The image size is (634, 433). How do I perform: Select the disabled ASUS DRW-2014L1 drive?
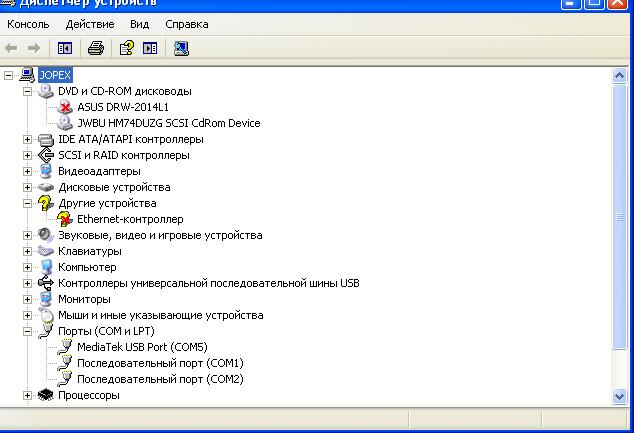point(123,107)
